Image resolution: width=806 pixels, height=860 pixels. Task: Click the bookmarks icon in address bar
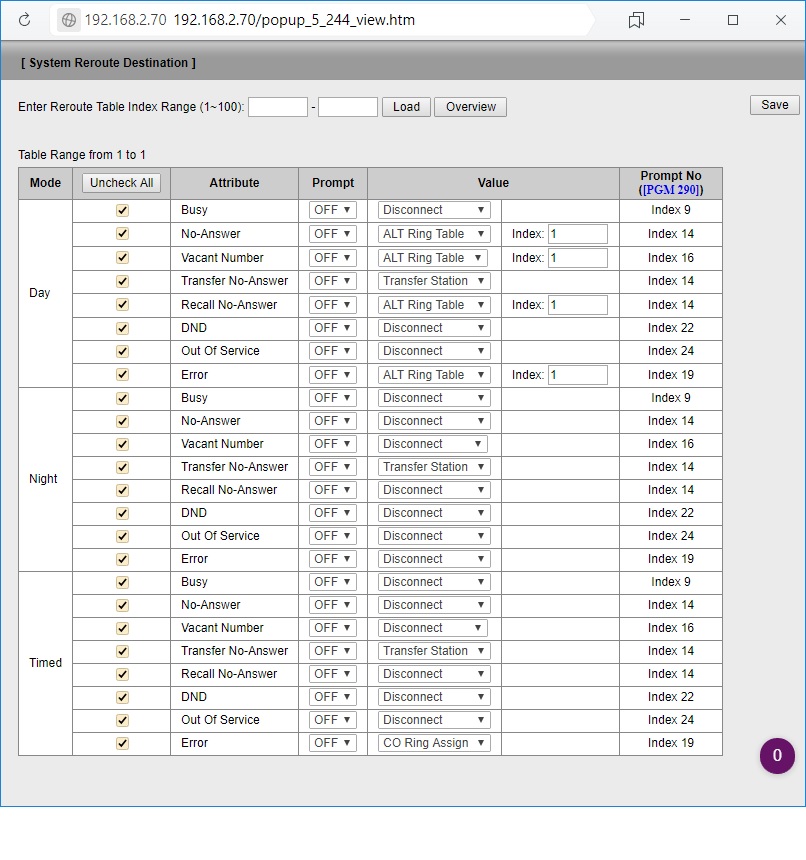click(636, 20)
